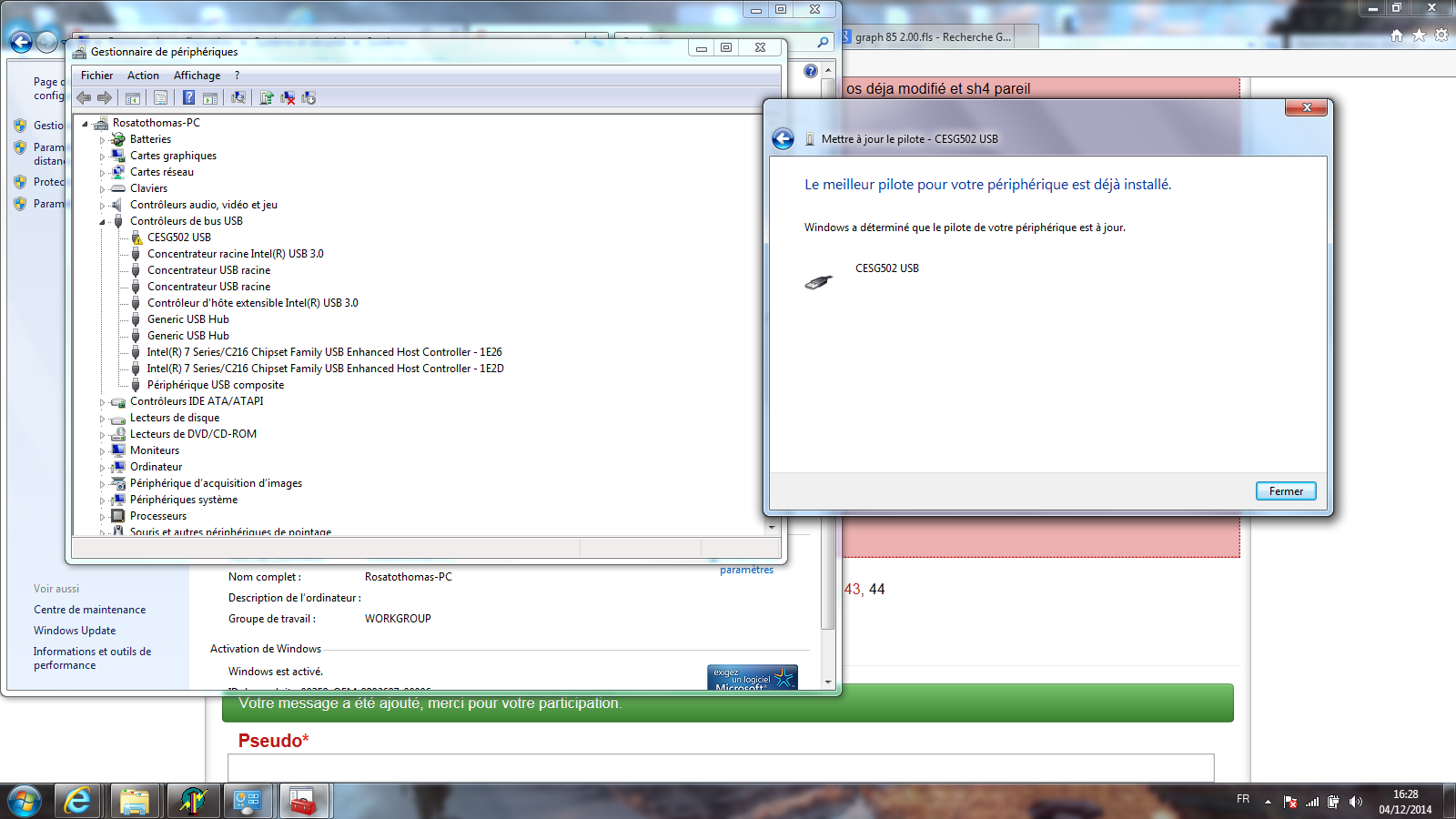Click the browser home icon
Viewport: 1456px width, 819px height.
[x=1397, y=35]
